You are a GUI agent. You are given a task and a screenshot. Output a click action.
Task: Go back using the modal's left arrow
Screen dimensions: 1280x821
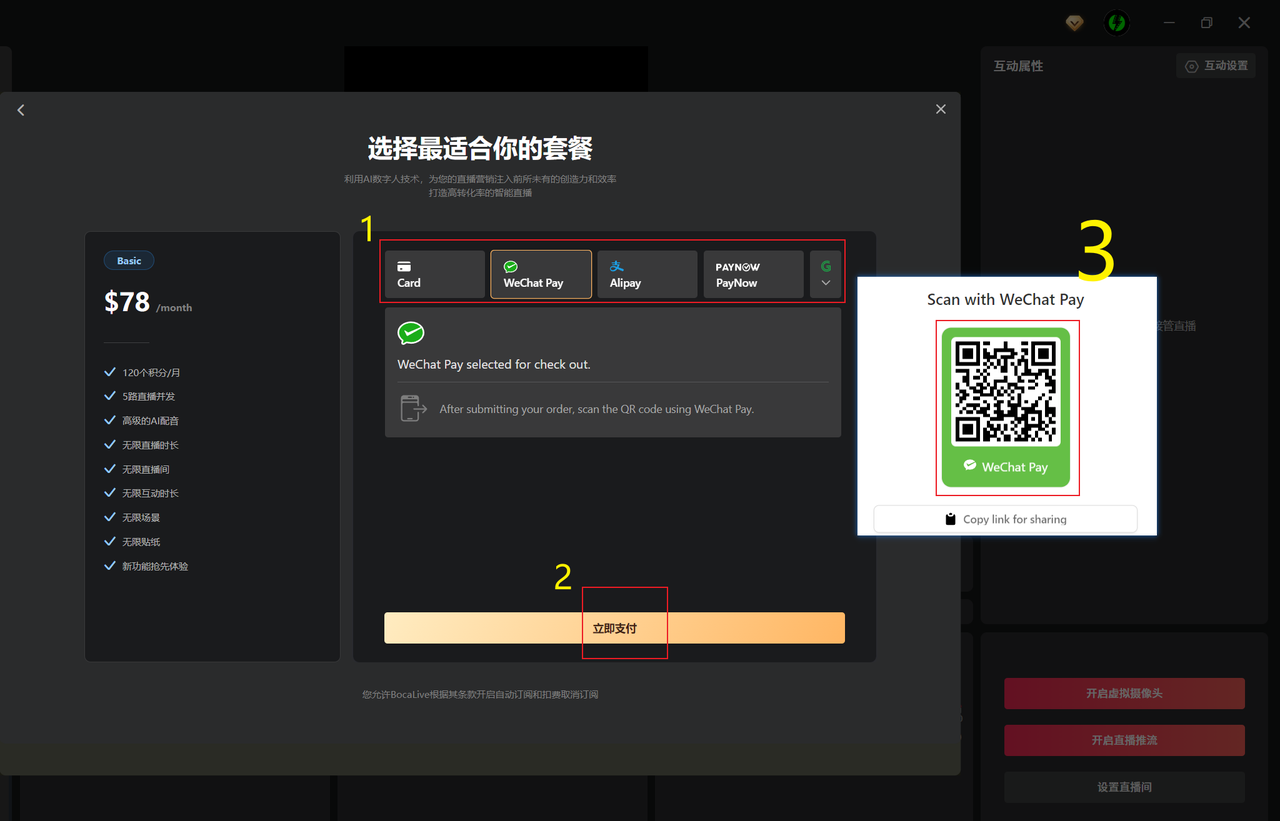point(21,110)
